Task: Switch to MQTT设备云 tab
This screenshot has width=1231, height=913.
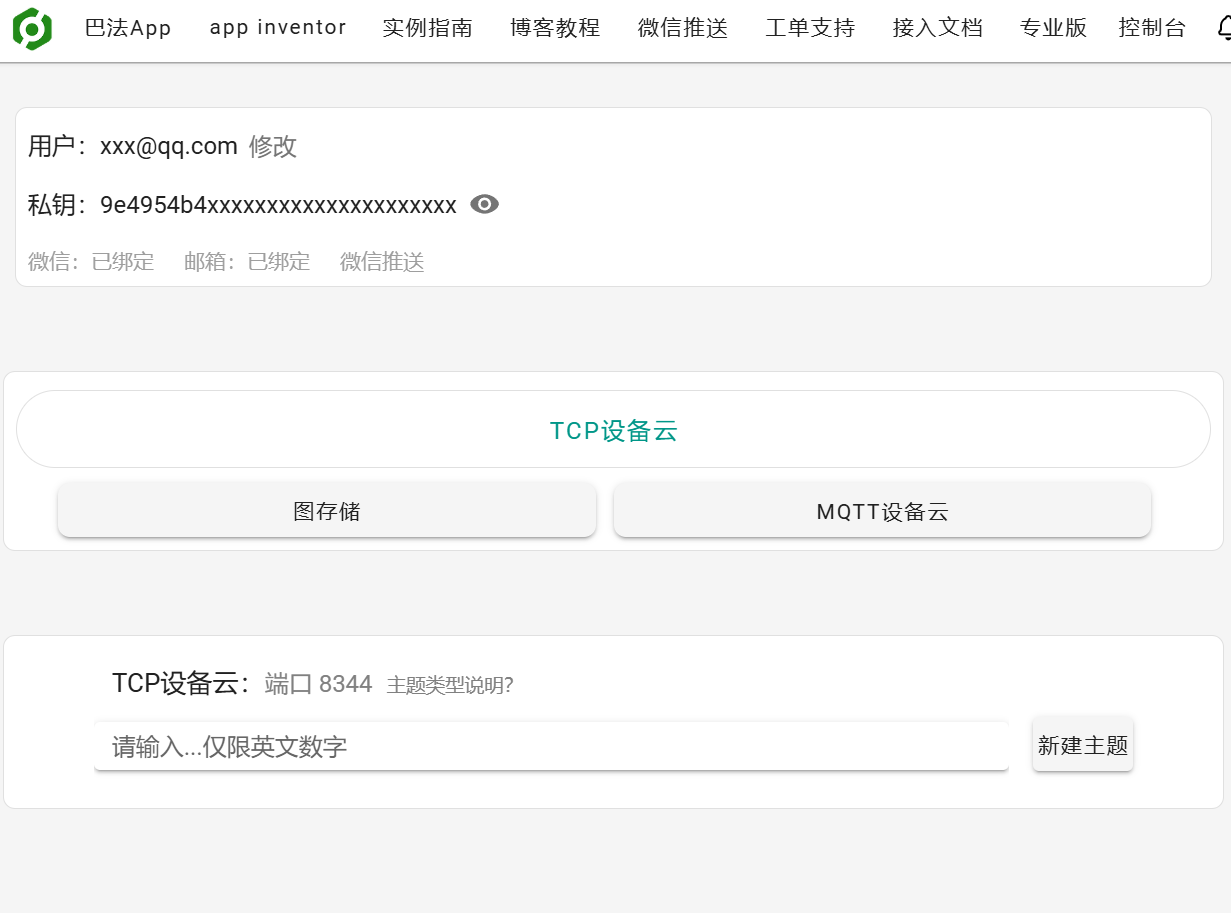Action: [x=882, y=512]
